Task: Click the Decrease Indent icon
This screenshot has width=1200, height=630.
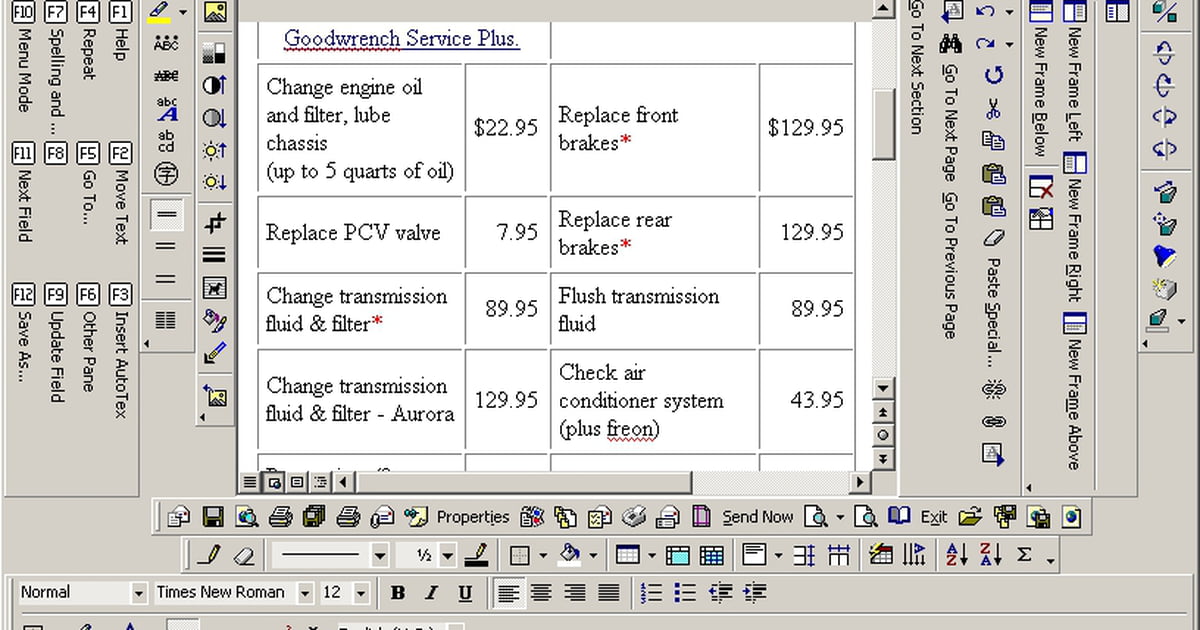Action: pos(720,593)
